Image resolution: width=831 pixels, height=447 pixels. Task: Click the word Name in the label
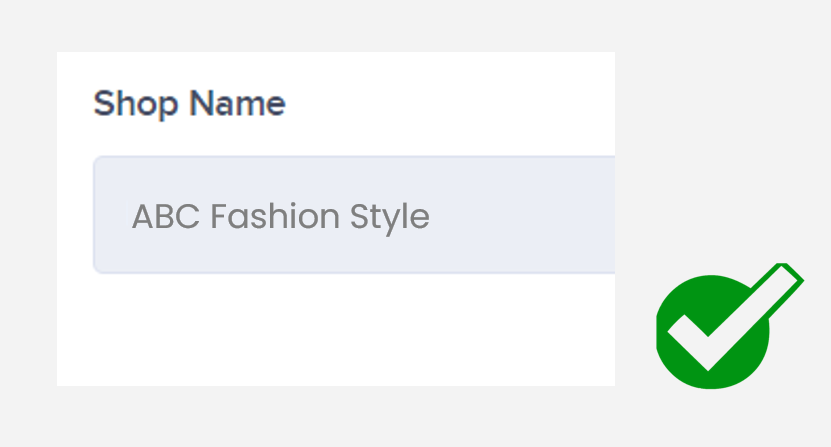(x=238, y=104)
